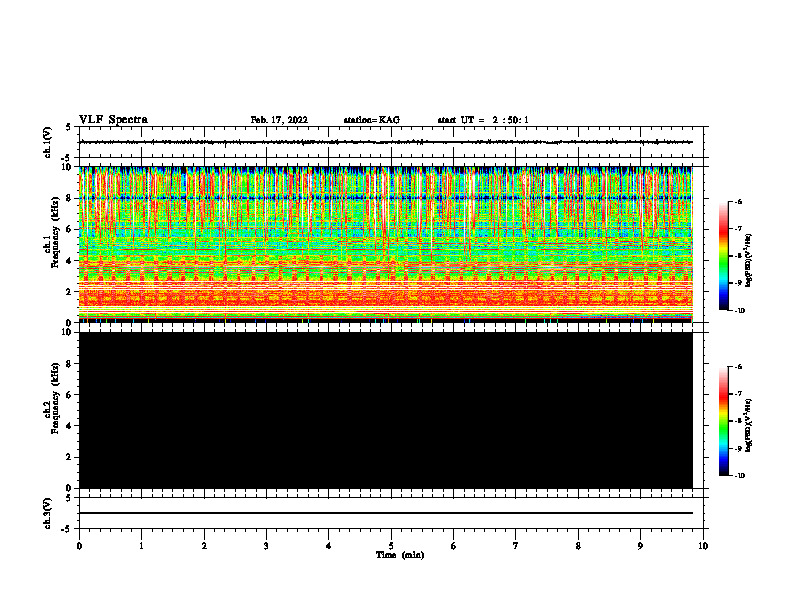Click the ch.1 log(PSD) color bar title
Image resolution: width=792 pixels, height=612 pixels.
(x=749, y=261)
